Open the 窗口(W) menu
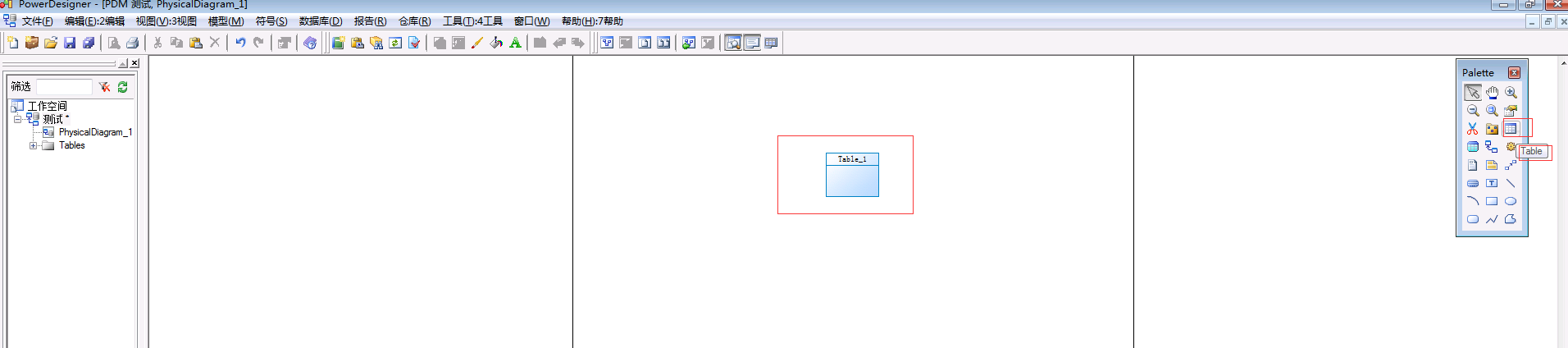The height and width of the screenshot is (348, 1568). tap(531, 21)
